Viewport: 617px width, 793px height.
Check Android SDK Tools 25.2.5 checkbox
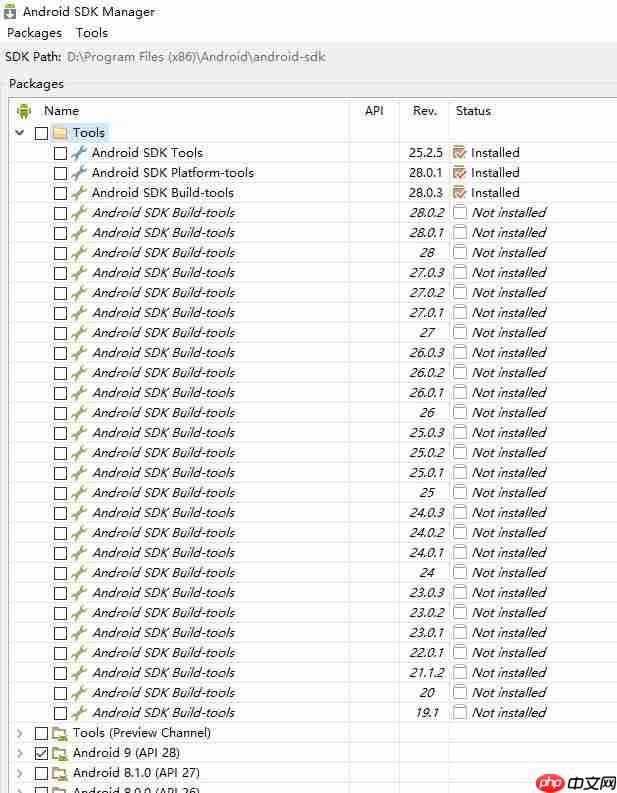[60, 153]
